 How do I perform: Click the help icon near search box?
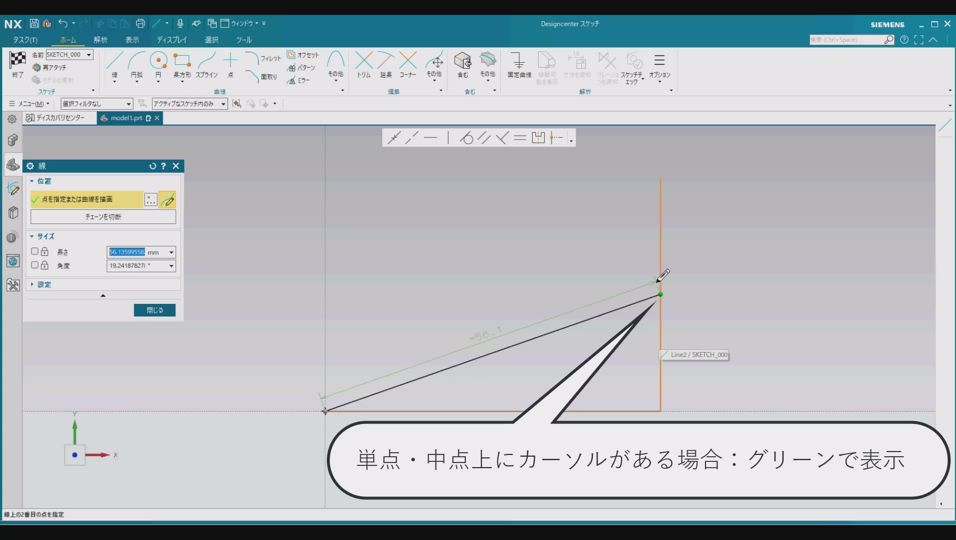904,40
